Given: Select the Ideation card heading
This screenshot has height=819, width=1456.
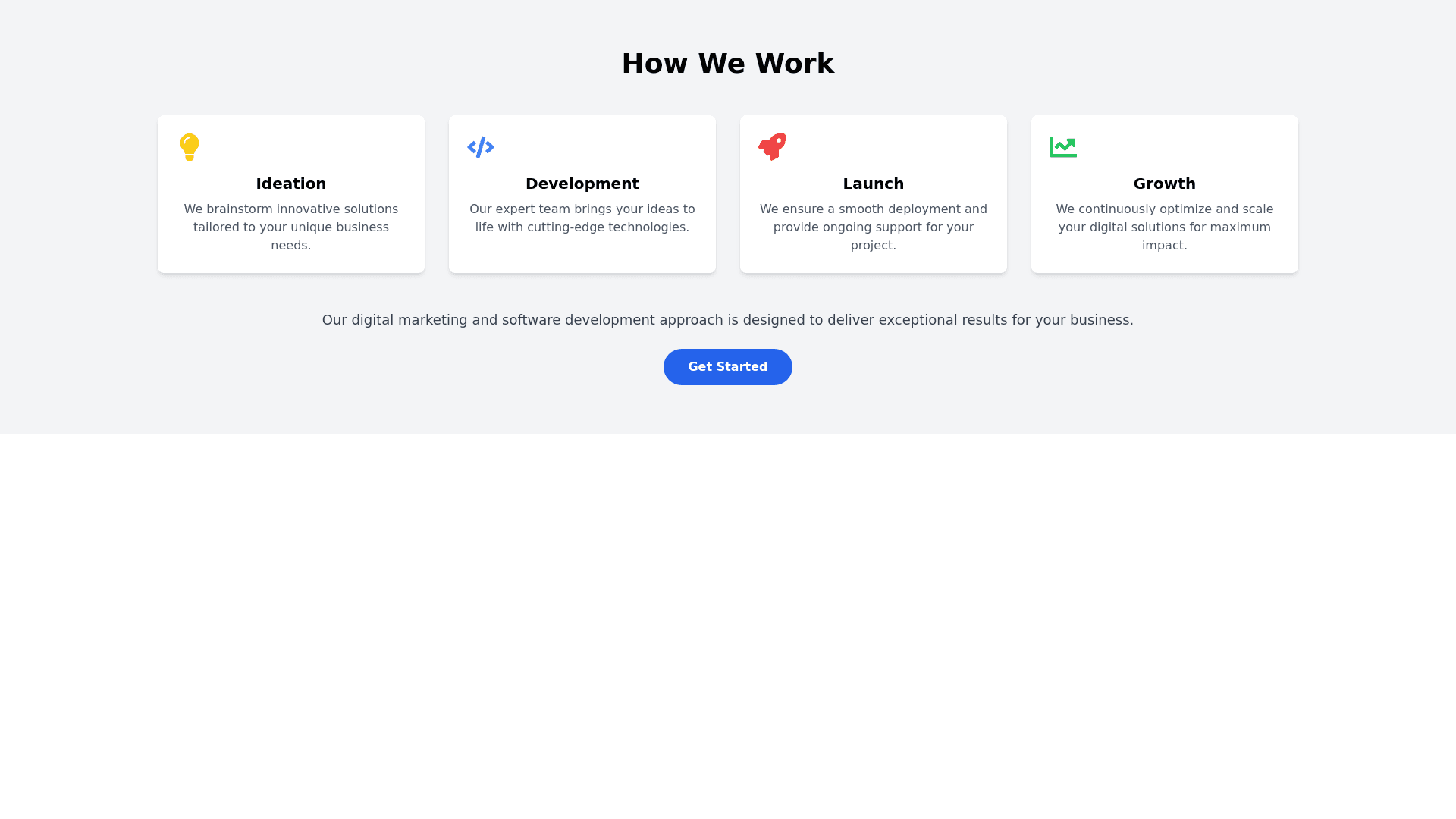Looking at the screenshot, I should click(290, 184).
